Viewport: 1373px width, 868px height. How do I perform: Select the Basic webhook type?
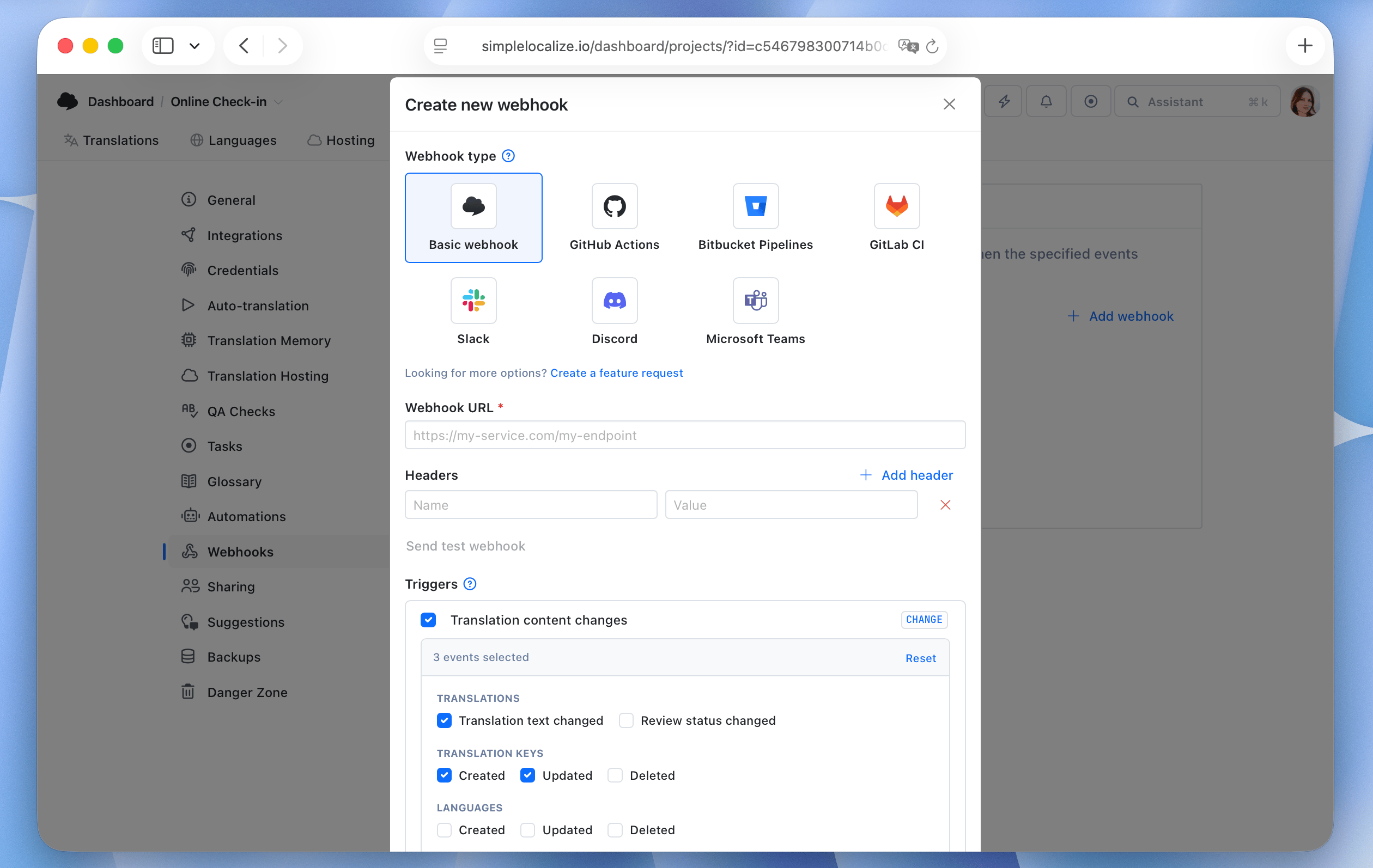coord(473,217)
